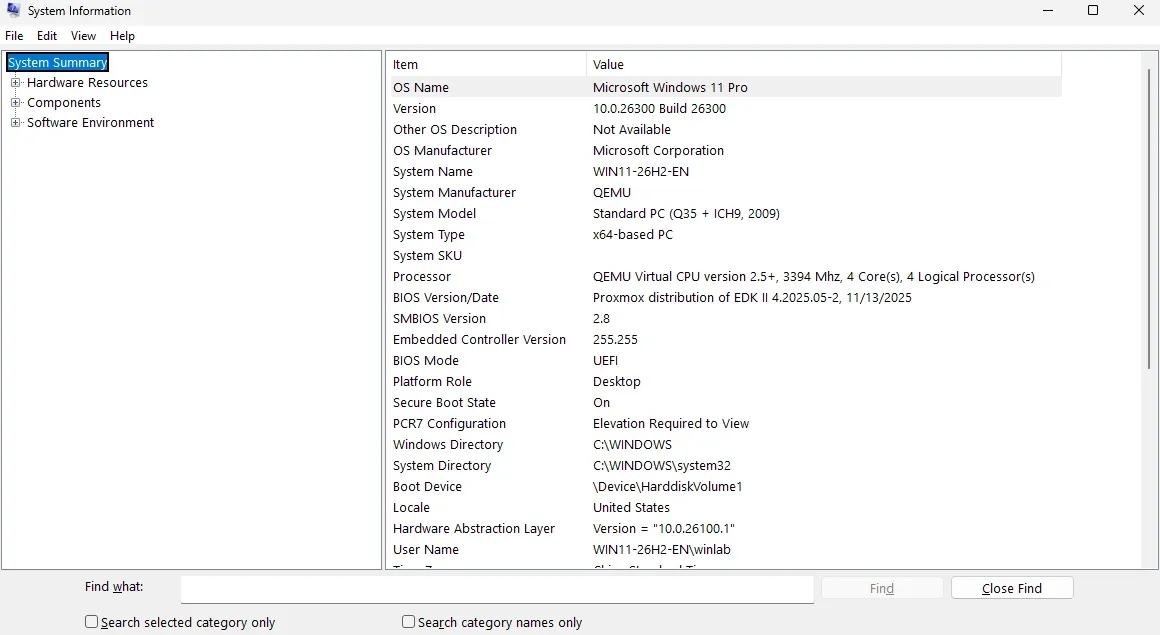Screen dimensions: 1160x635
Task: Select the PCR7 Configuration row
Action: coord(726,423)
